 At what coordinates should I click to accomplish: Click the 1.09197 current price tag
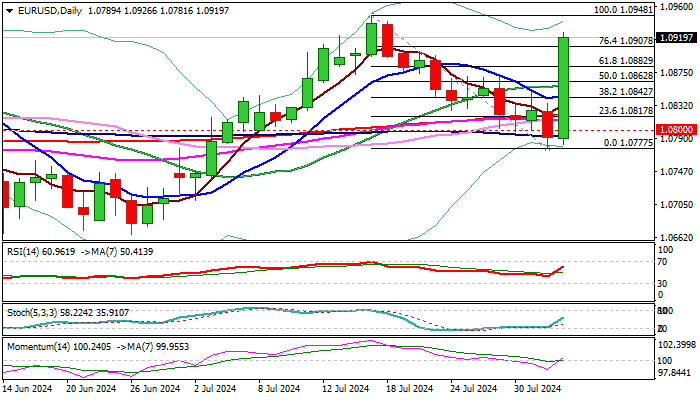point(671,36)
